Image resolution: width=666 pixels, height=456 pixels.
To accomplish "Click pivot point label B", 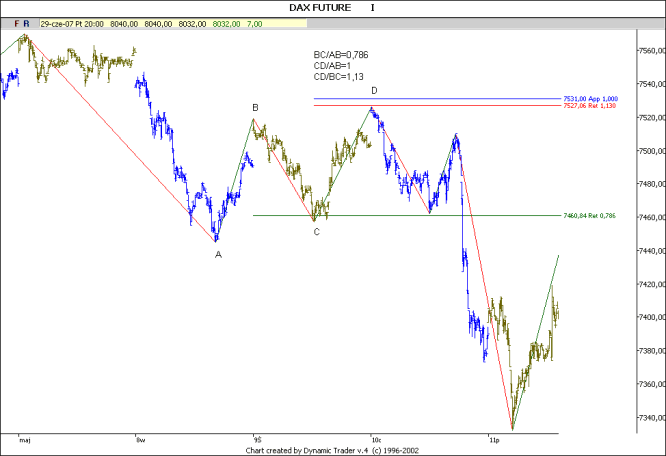I will click(x=255, y=107).
